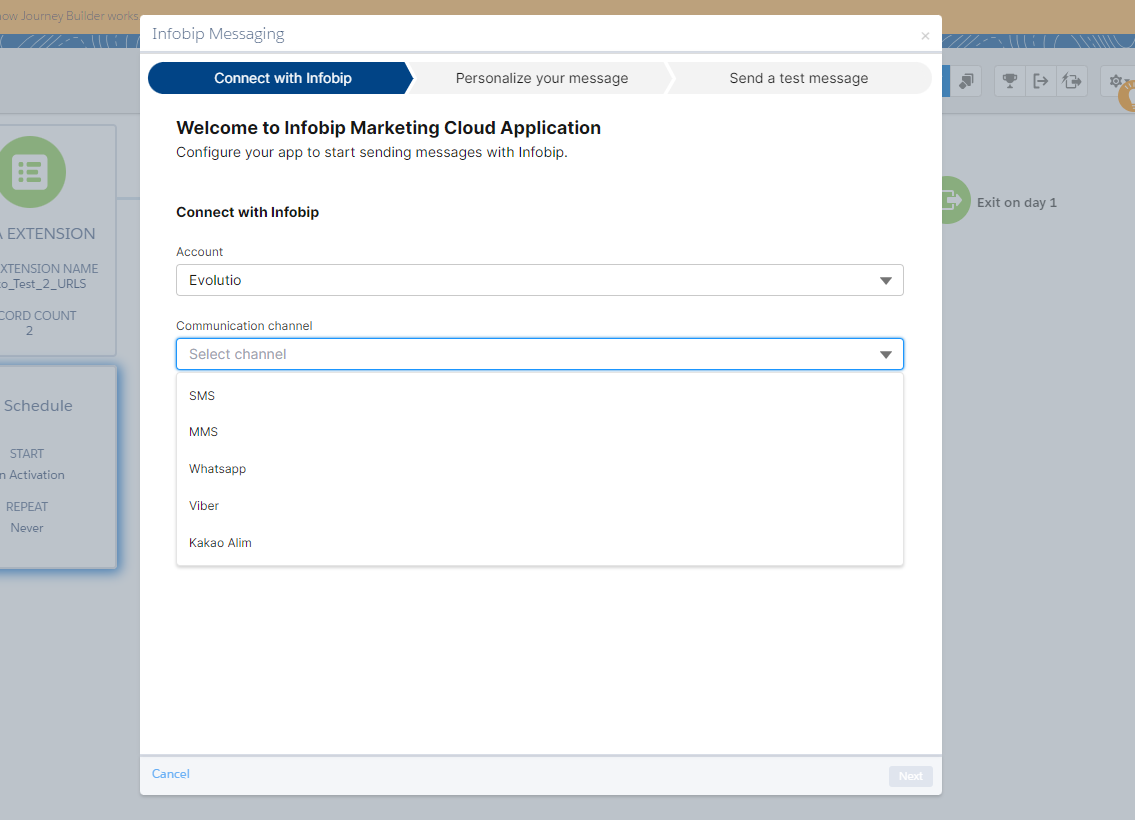Screen dimensions: 1135x820
Task: Click the Account dropdown arrow
Action: 885,281
